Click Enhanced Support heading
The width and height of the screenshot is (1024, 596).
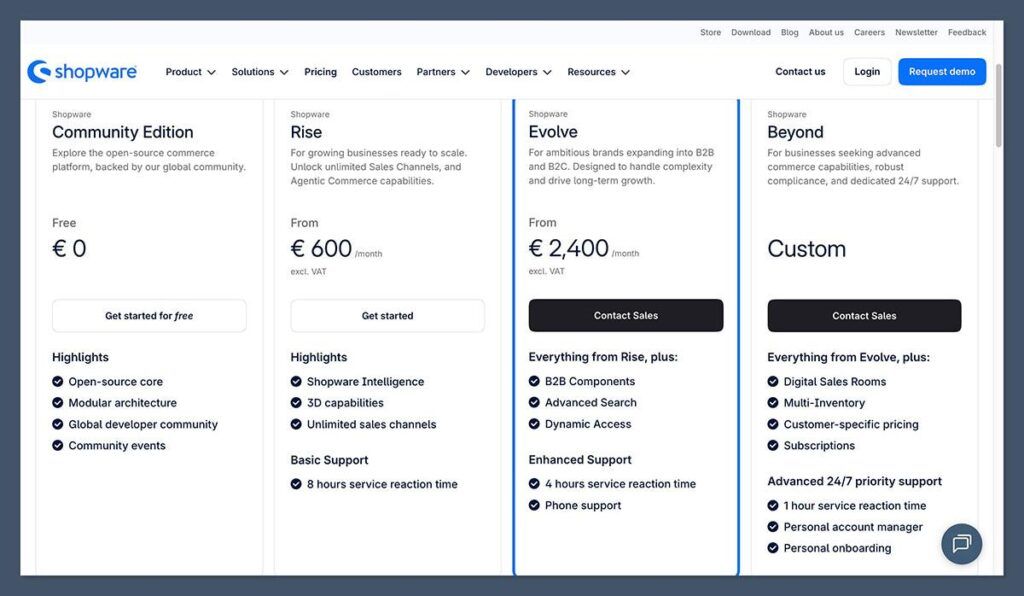580,460
